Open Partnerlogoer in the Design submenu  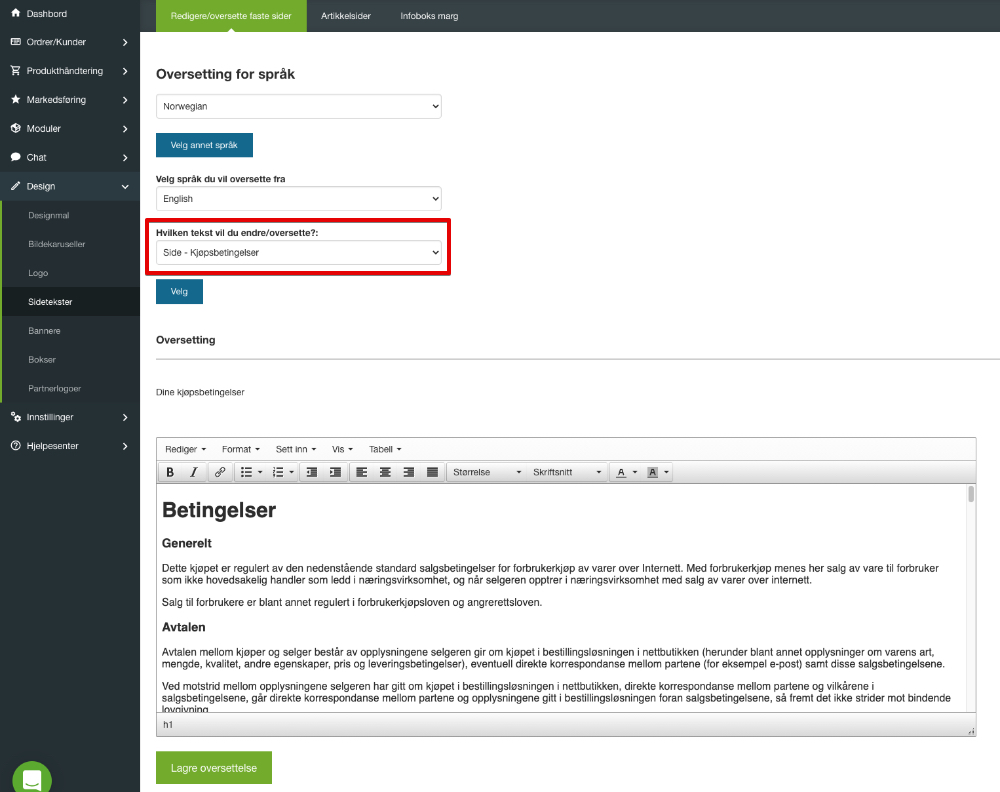click(x=54, y=388)
